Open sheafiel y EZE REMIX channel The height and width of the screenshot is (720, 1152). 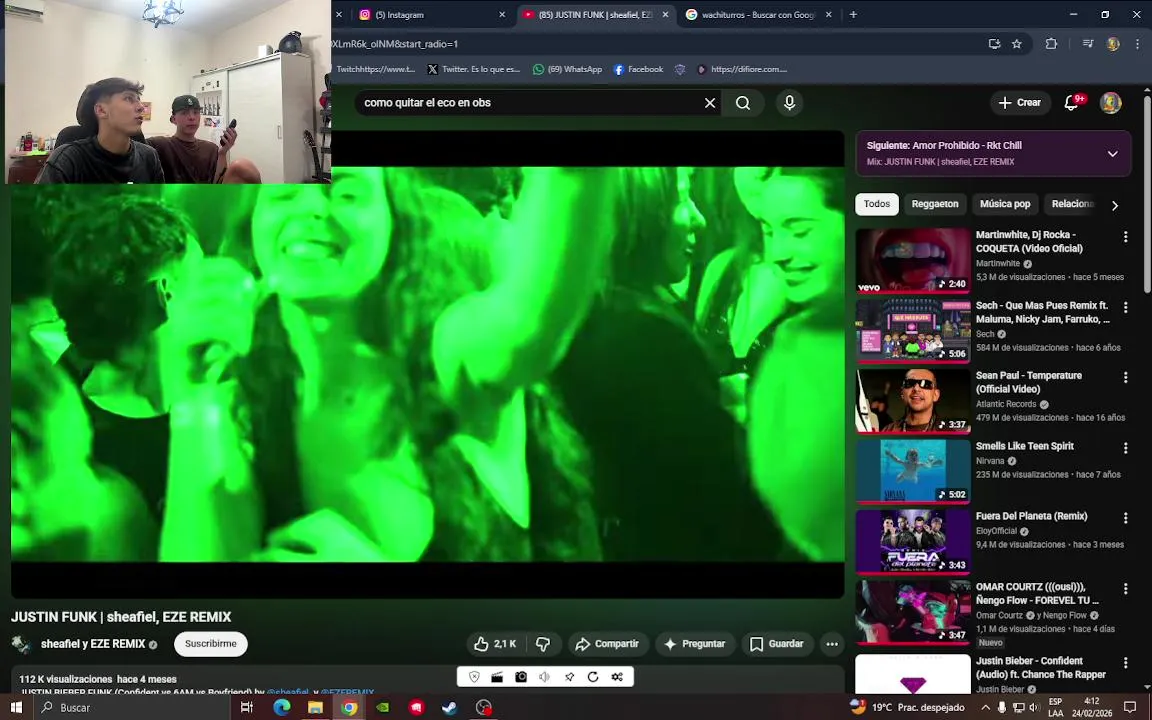pyautogui.click(x=93, y=644)
